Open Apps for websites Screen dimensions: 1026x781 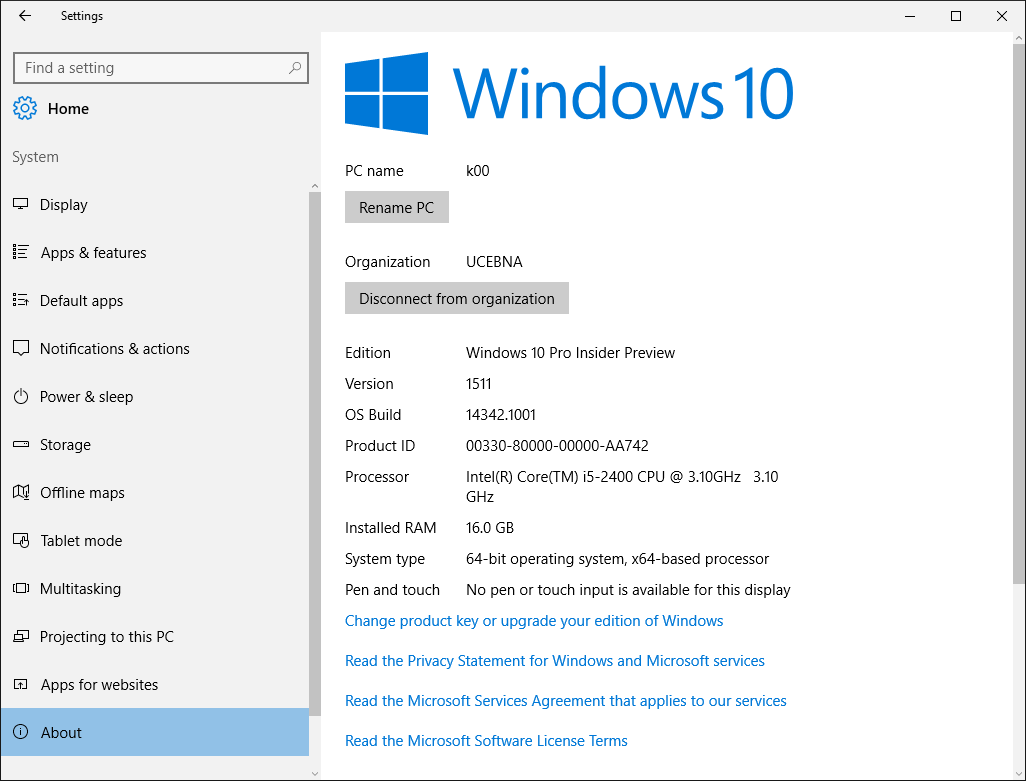pyautogui.click(x=155, y=684)
